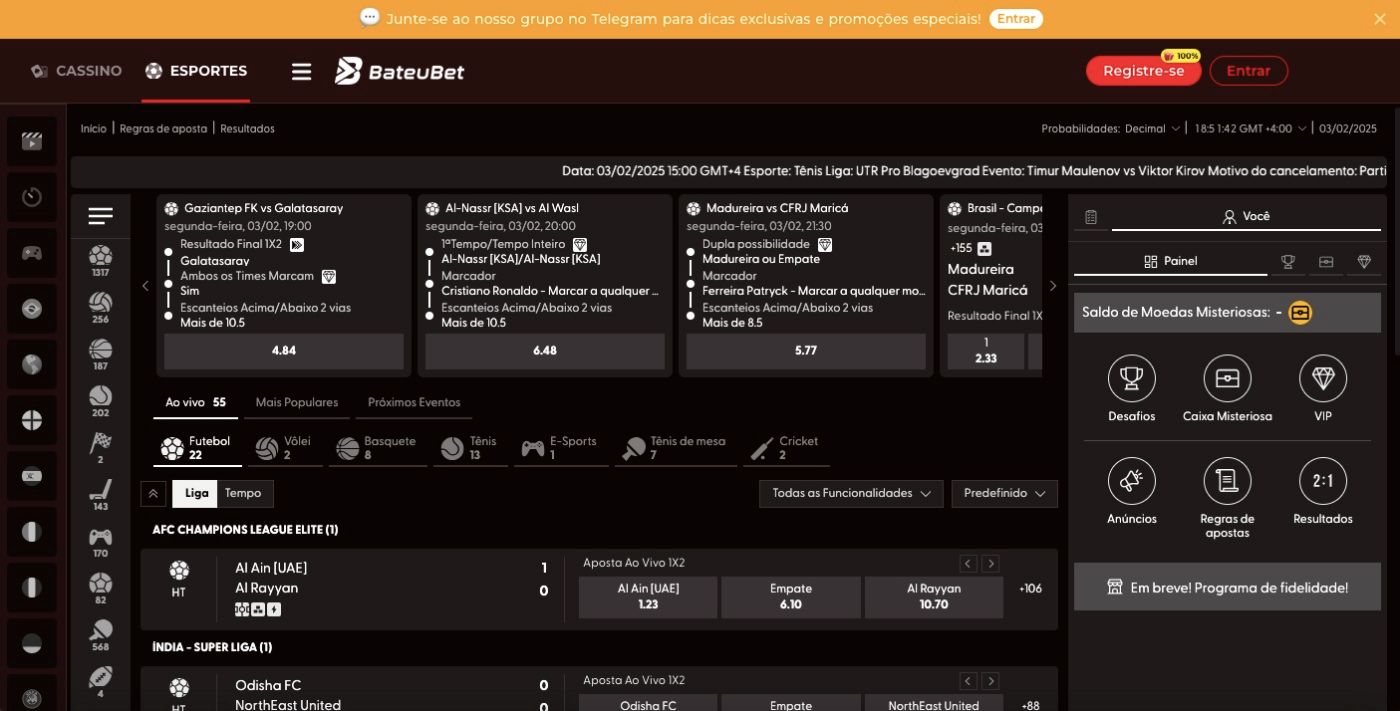Toggle the sports list menu above the sport icons
Image resolution: width=1400 pixels, height=711 pixels.
(x=100, y=216)
